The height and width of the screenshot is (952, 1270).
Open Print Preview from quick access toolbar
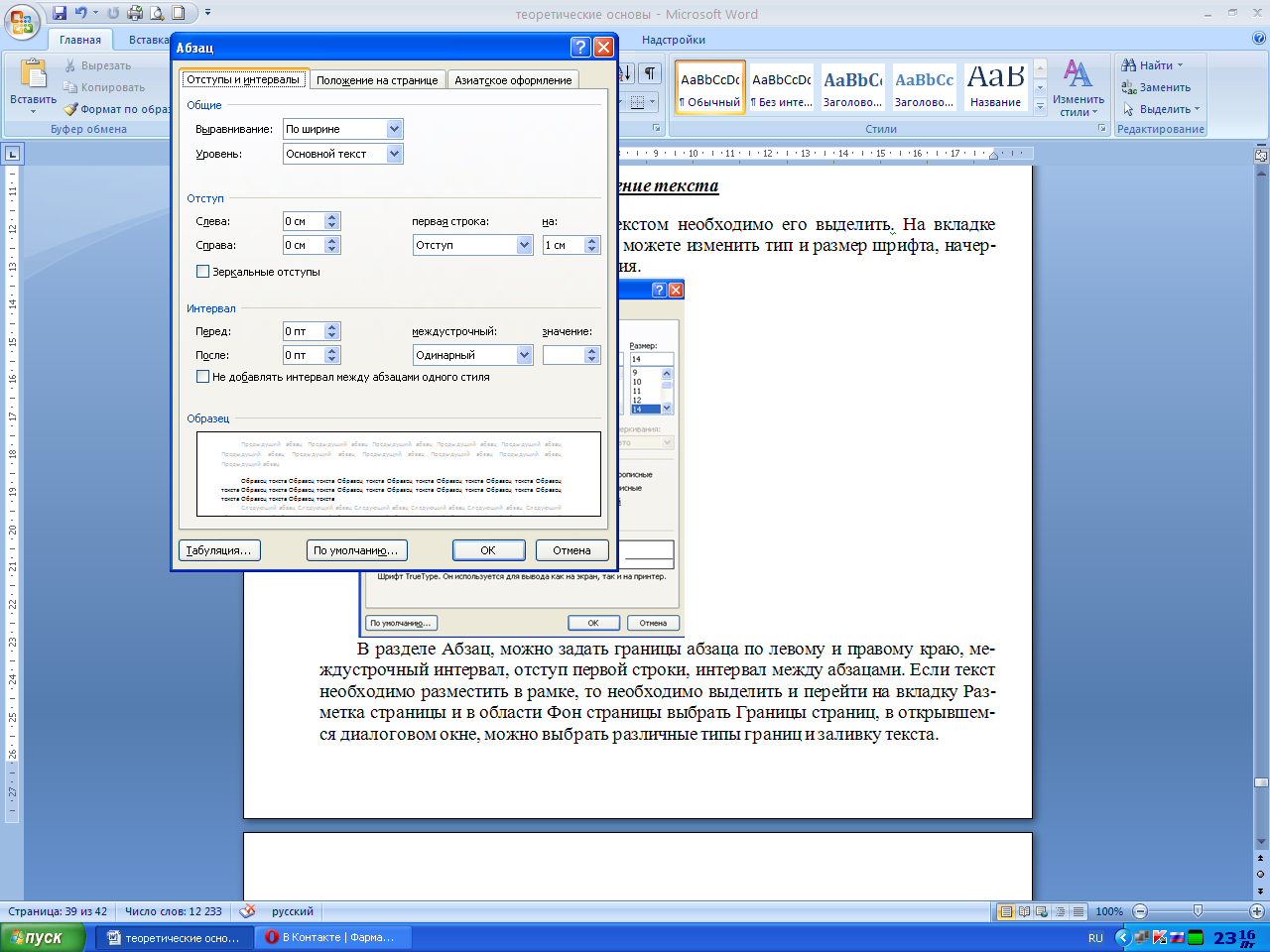pos(157,13)
